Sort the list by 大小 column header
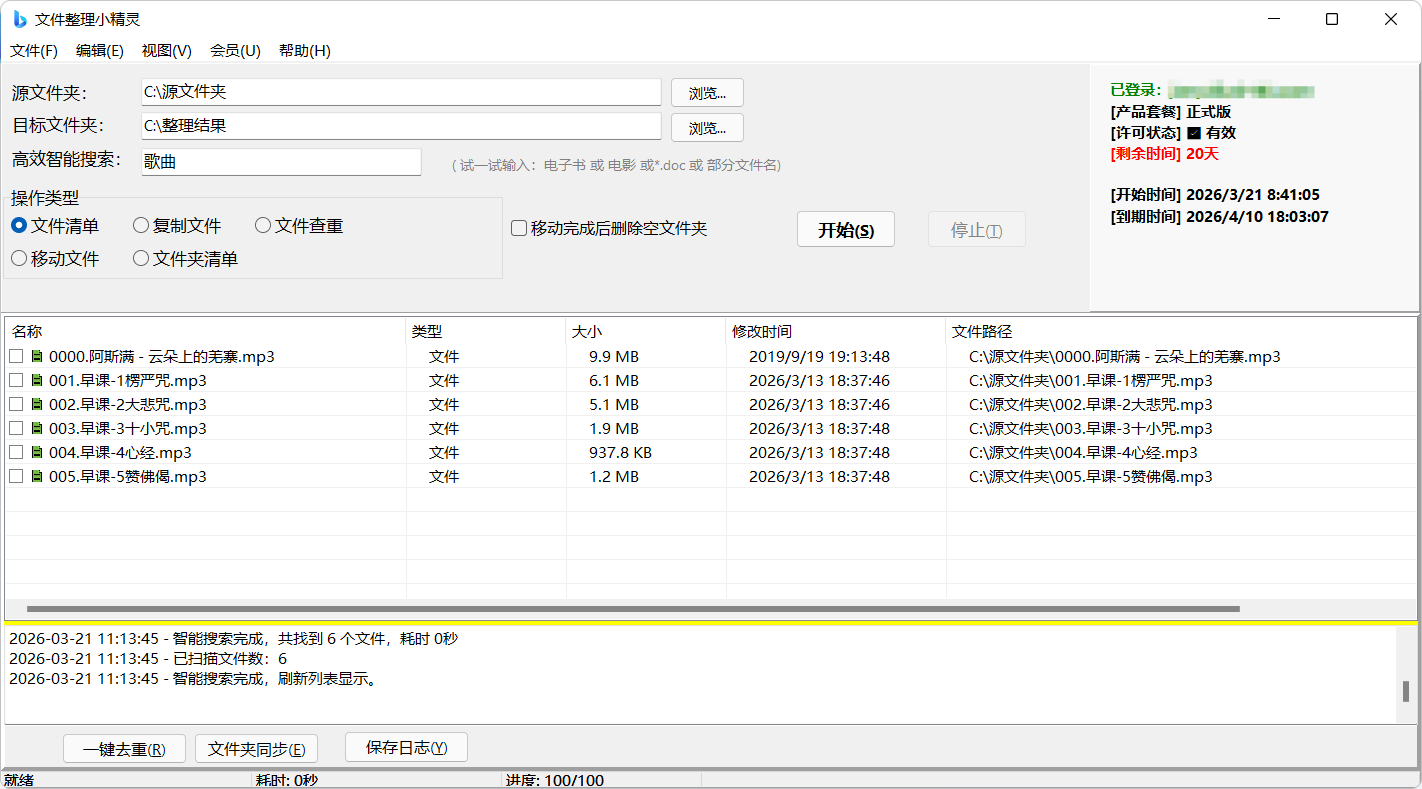The width and height of the screenshot is (1422, 789). pyautogui.click(x=645, y=331)
